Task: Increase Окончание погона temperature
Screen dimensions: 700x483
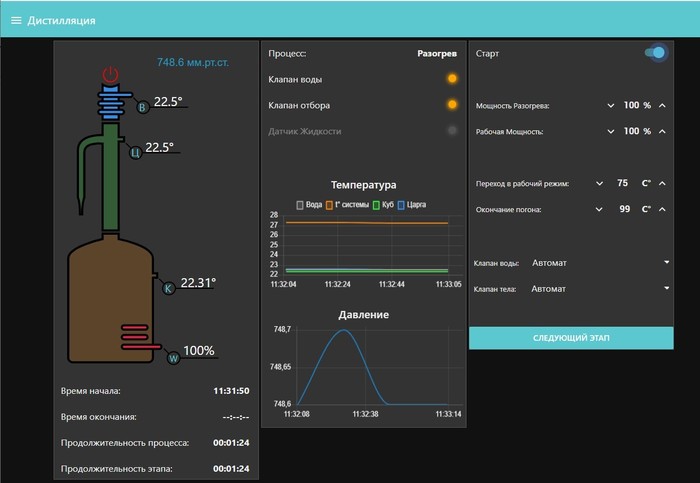Action: click(662, 209)
